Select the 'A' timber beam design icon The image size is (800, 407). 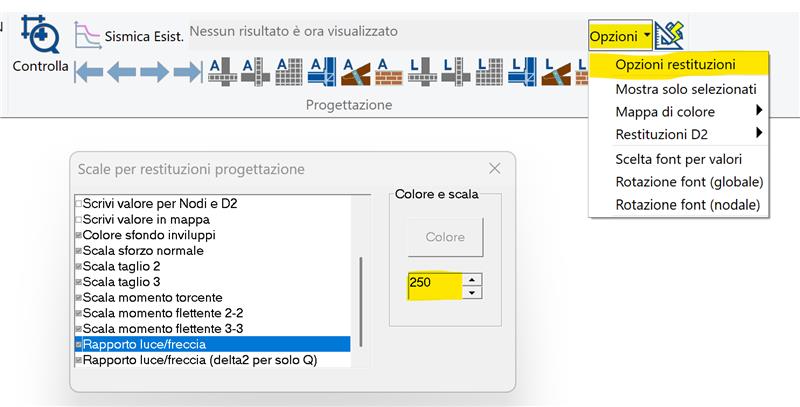354,71
